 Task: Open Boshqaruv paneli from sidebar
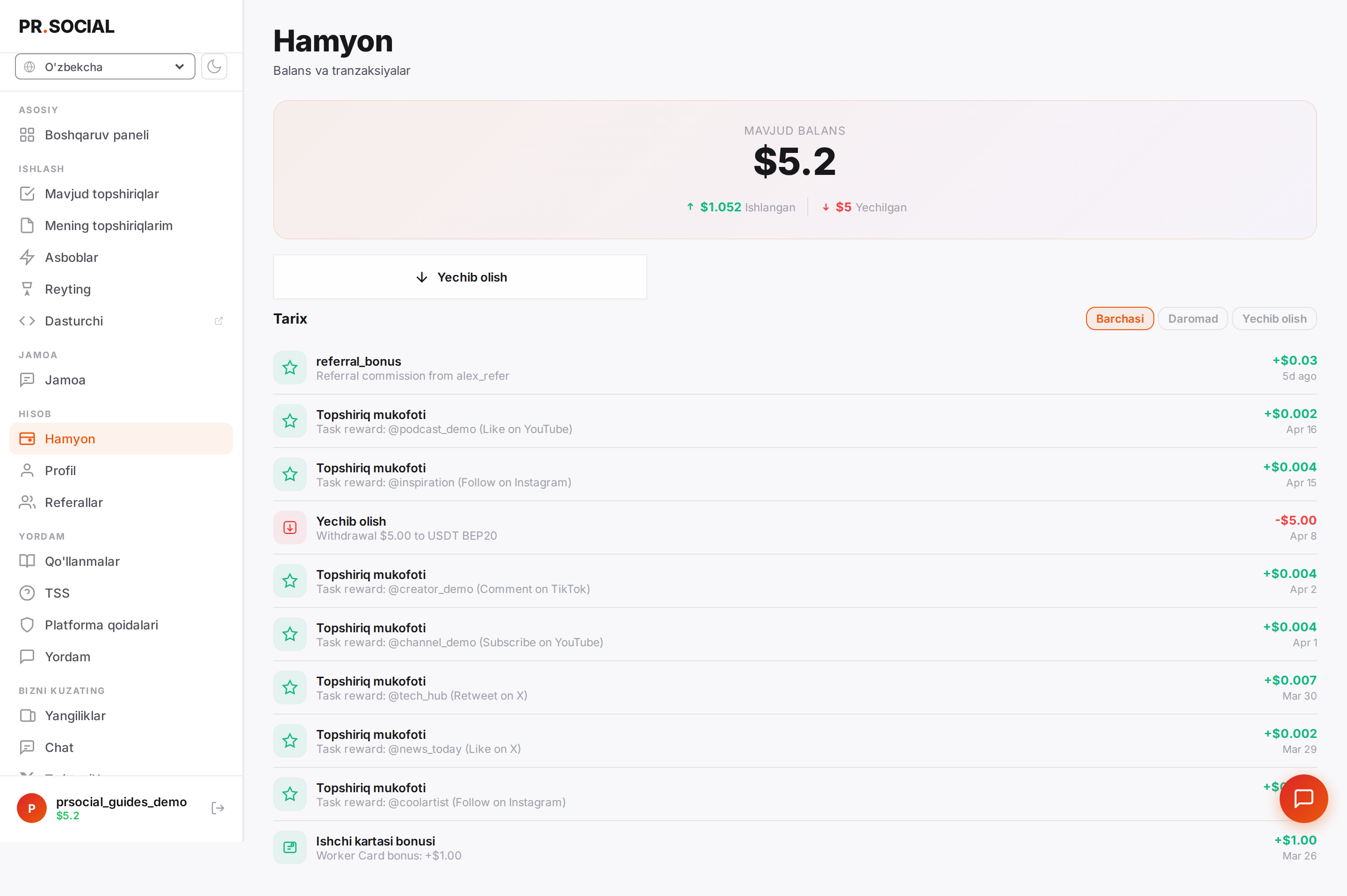coord(121,135)
